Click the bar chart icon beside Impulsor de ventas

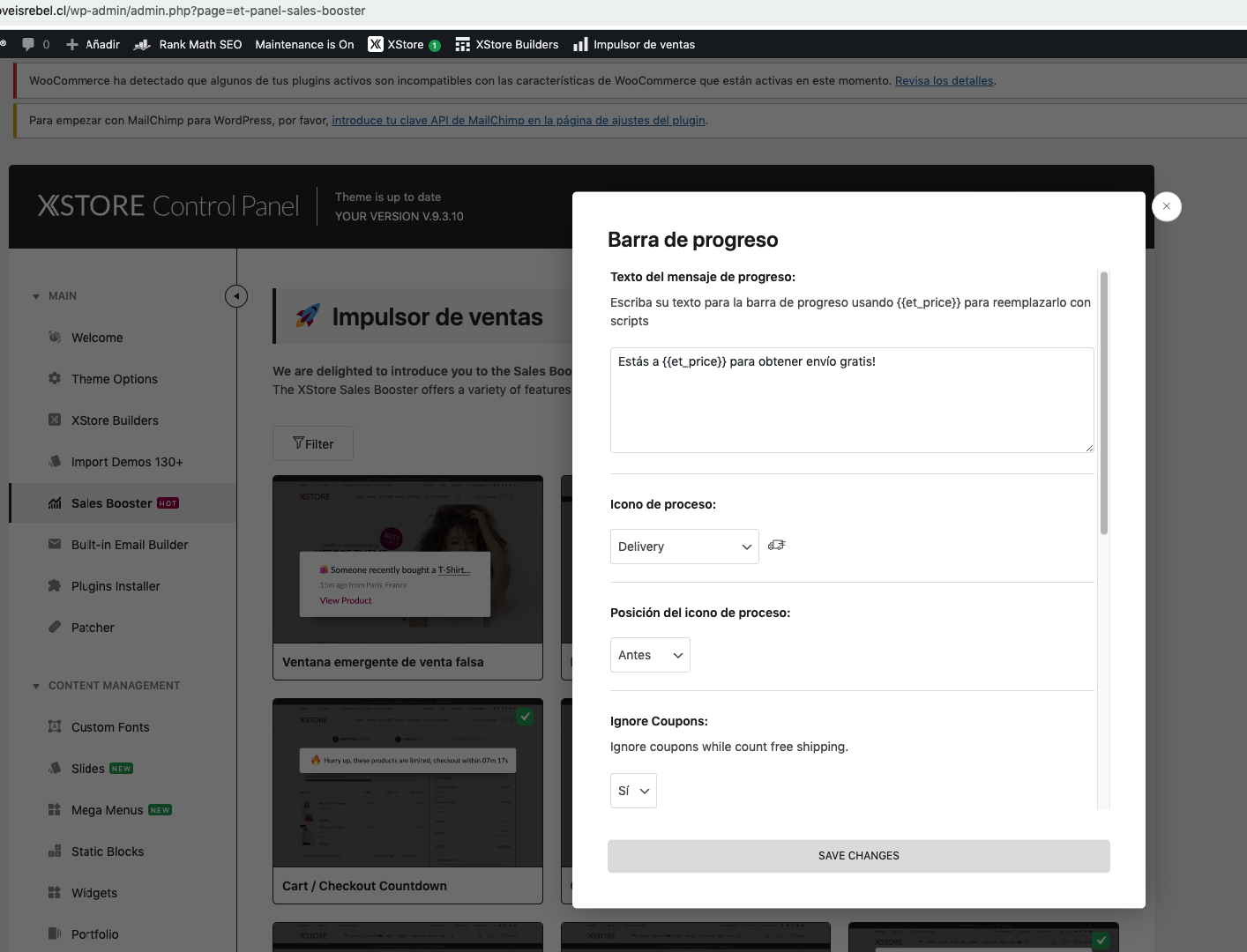pos(580,44)
